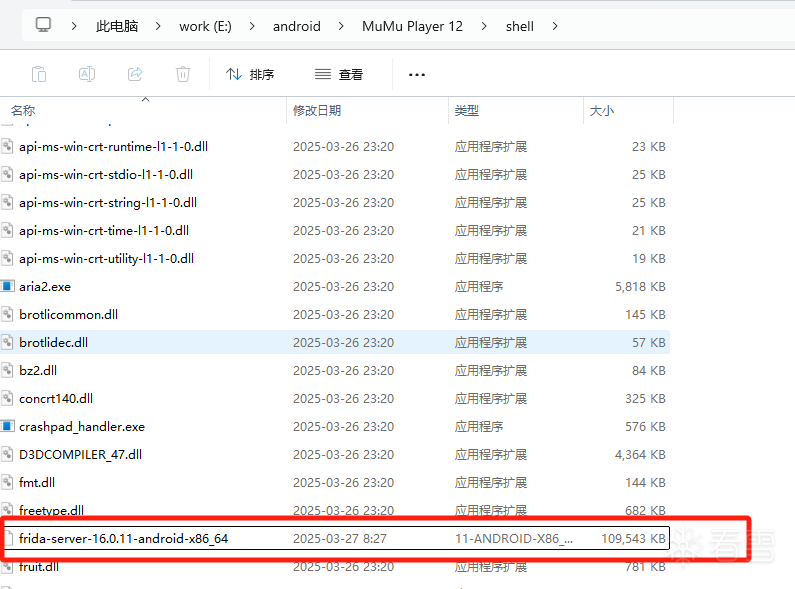Click the 11-ANDROID-X86_... type cell
Screen dimensions: 795x589
pyautogui.click(x=514, y=538)
